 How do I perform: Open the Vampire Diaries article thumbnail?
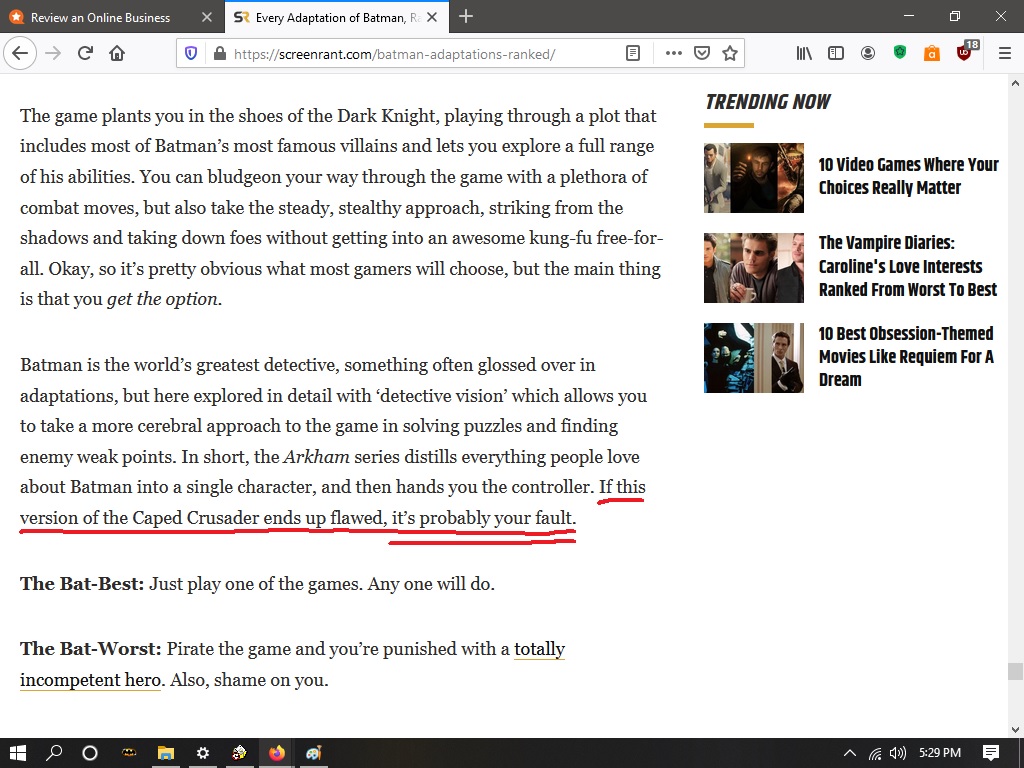tap(753, 268)
